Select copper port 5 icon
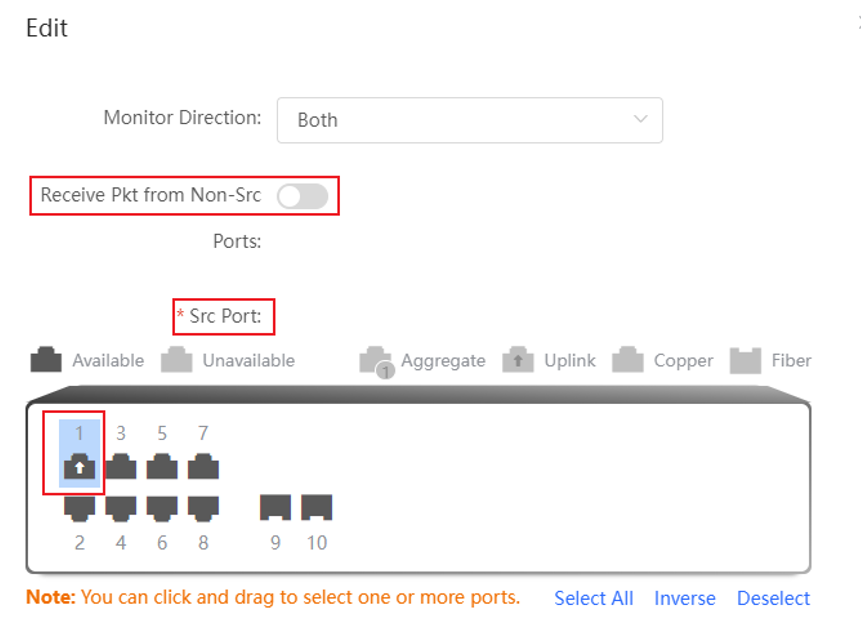The height and width of the screenshot is (621, 861). pos(162,466)
